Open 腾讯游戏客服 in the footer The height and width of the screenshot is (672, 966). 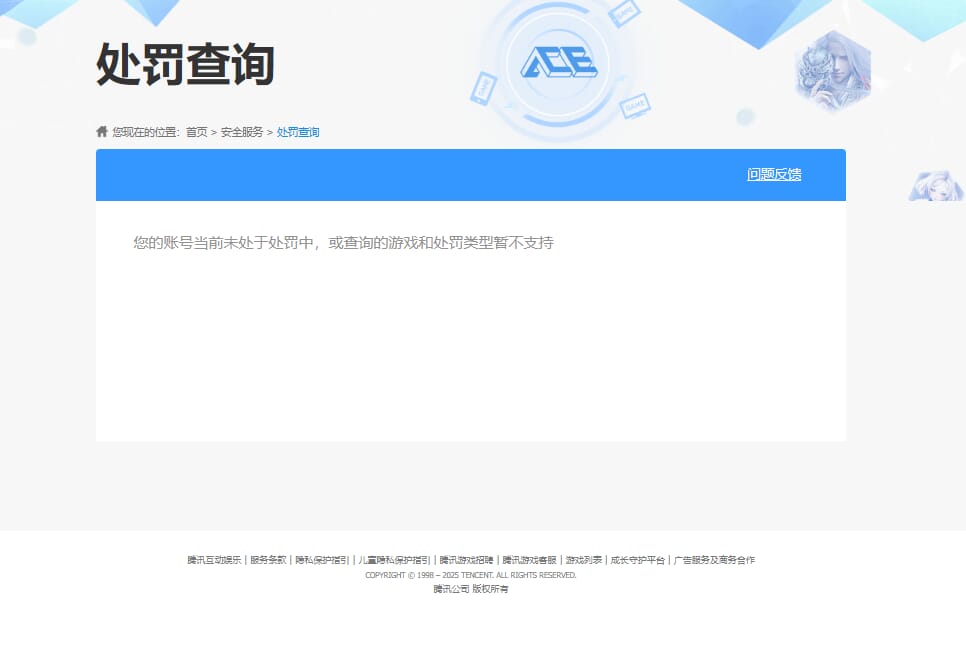coord(529,560)
